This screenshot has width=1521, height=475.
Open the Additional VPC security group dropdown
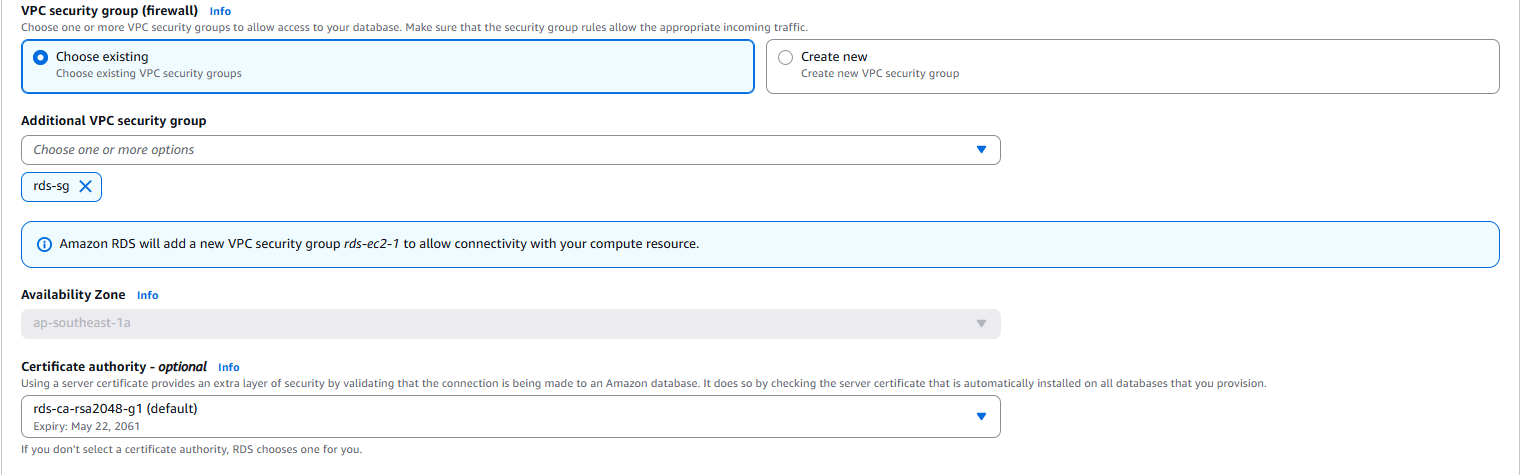point(510,150)
